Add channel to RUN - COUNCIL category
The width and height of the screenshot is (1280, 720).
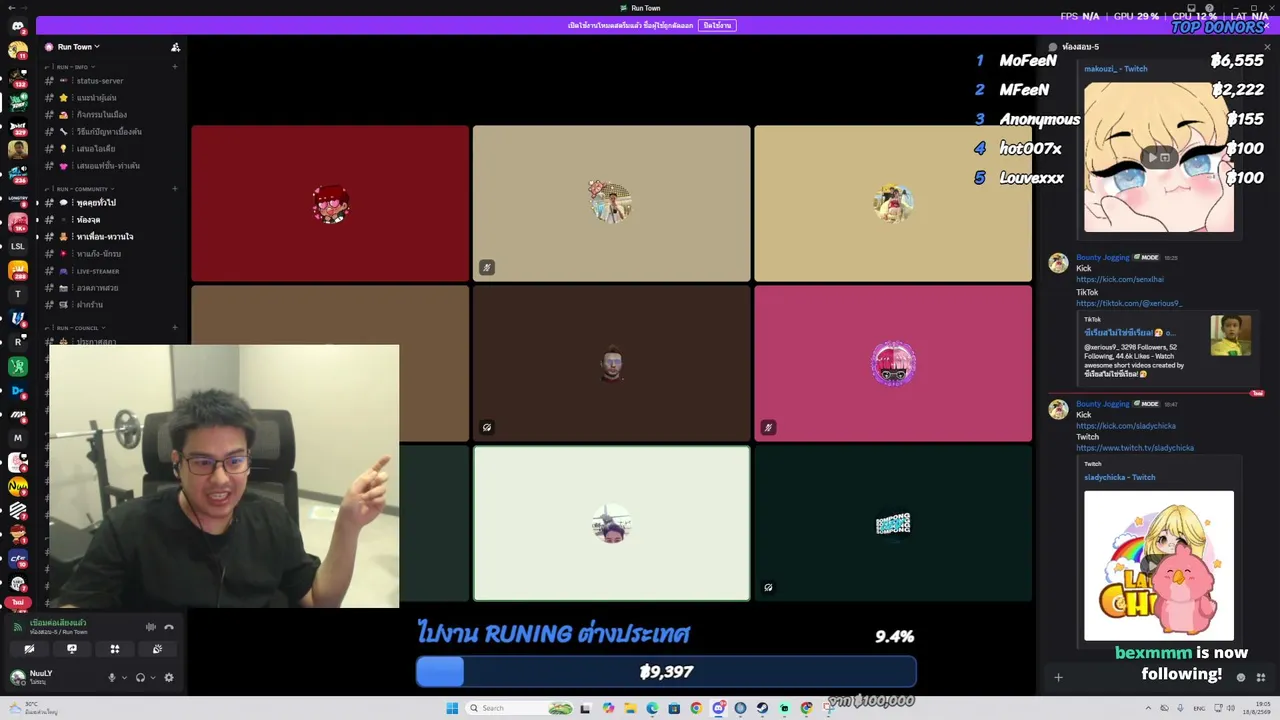(x=175, y=328)
